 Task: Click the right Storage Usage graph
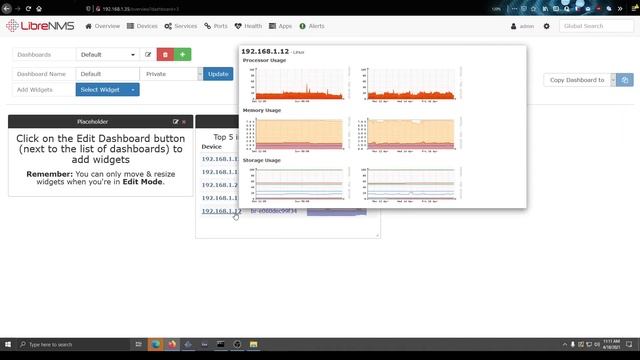[411, 184]
